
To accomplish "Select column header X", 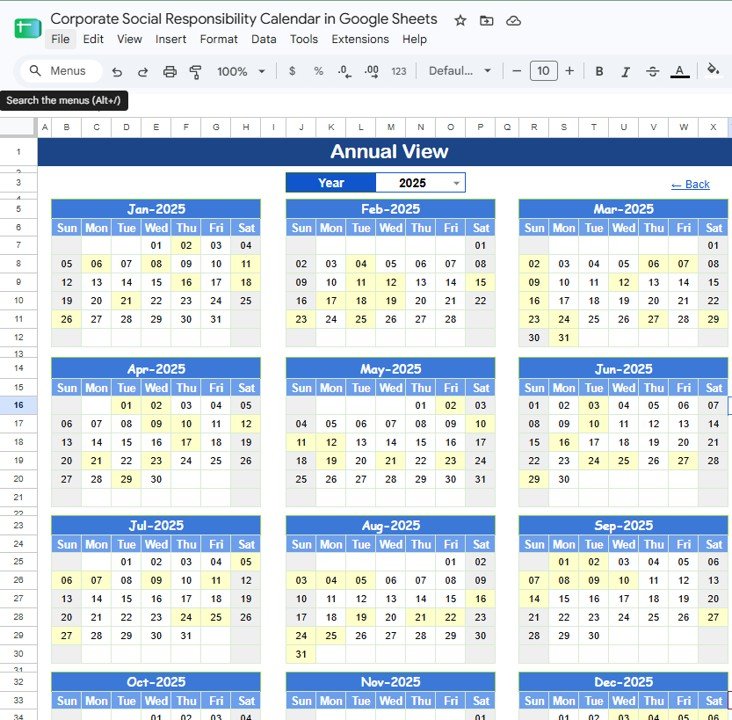I will click(713, 127).
